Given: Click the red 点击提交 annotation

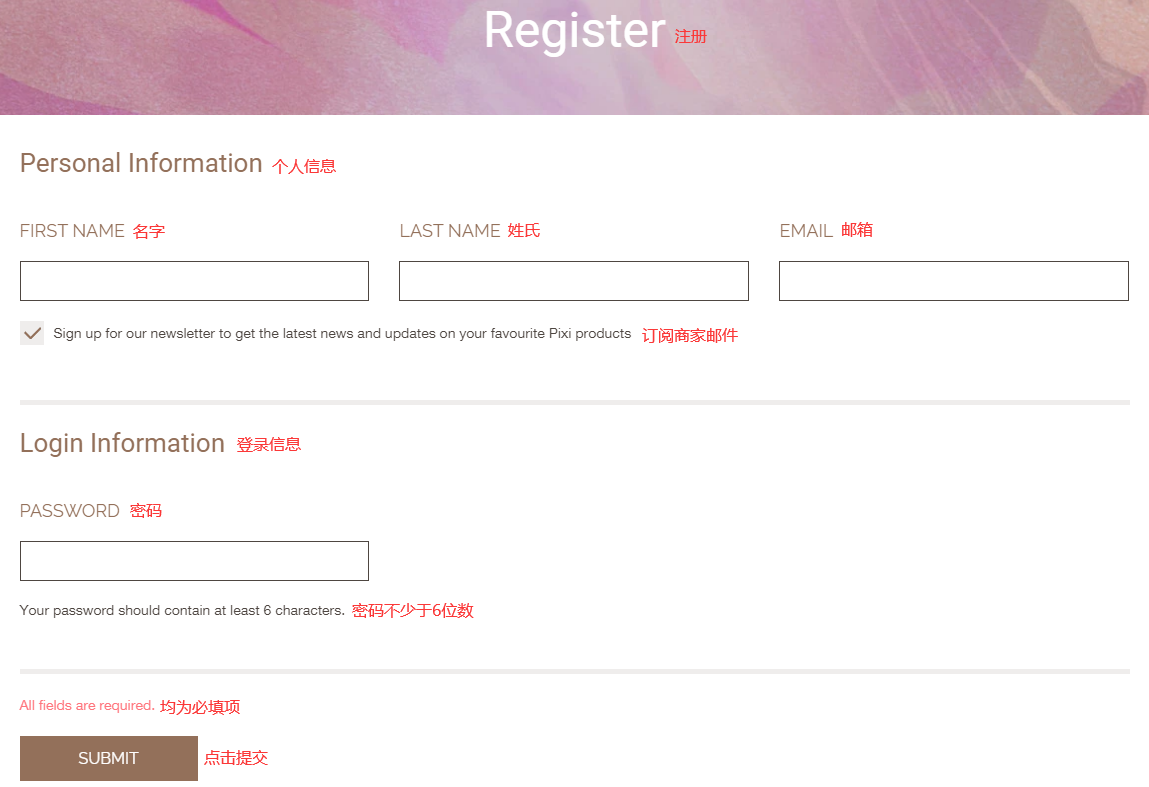Looking at the screenshot, I should pos(236,758).
